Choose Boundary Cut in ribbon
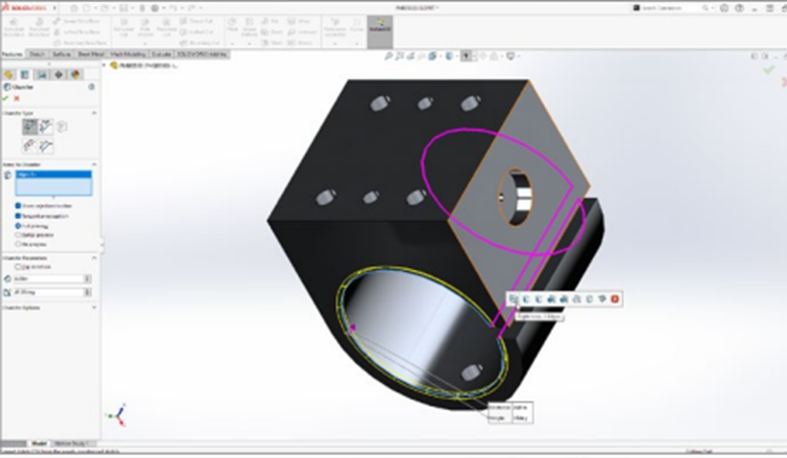 tap(199, 43)
